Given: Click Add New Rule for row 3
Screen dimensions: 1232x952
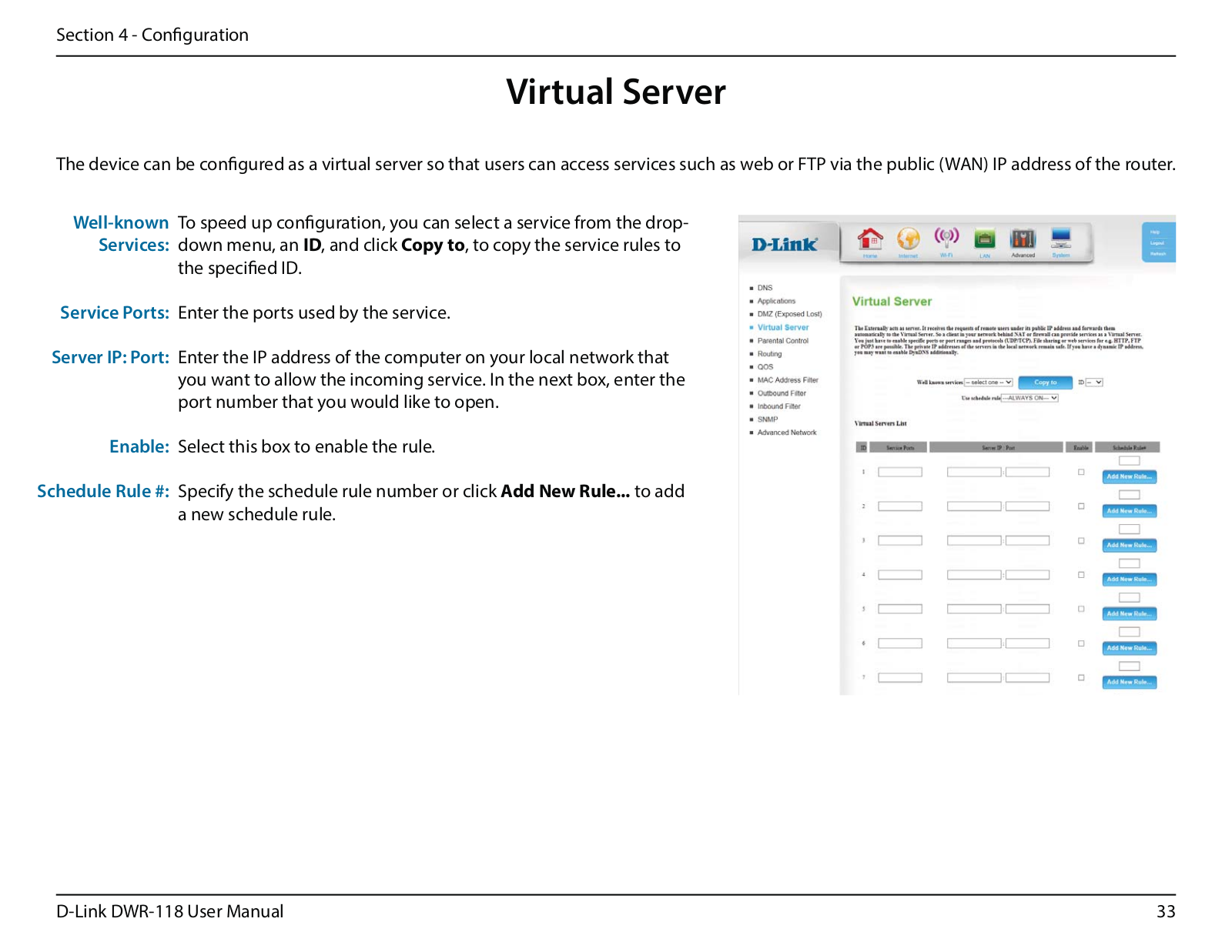Looking at the screenshot, I should 1130,546.
